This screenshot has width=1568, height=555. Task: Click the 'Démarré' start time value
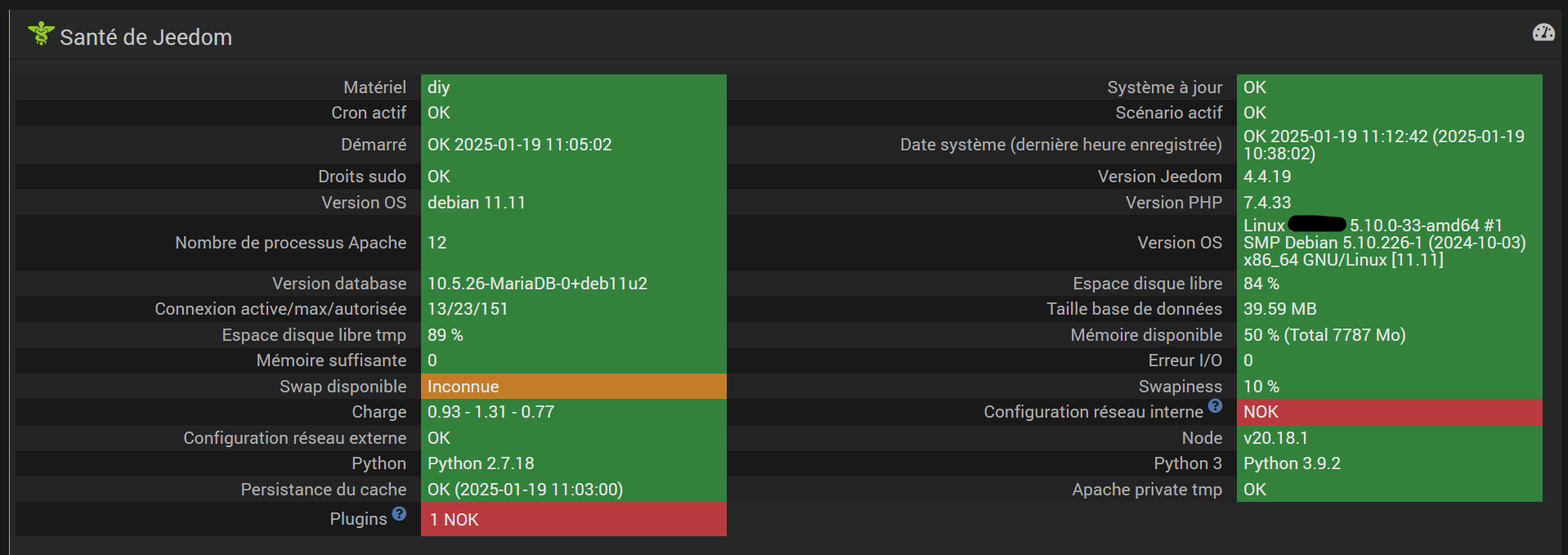point(519,145)
